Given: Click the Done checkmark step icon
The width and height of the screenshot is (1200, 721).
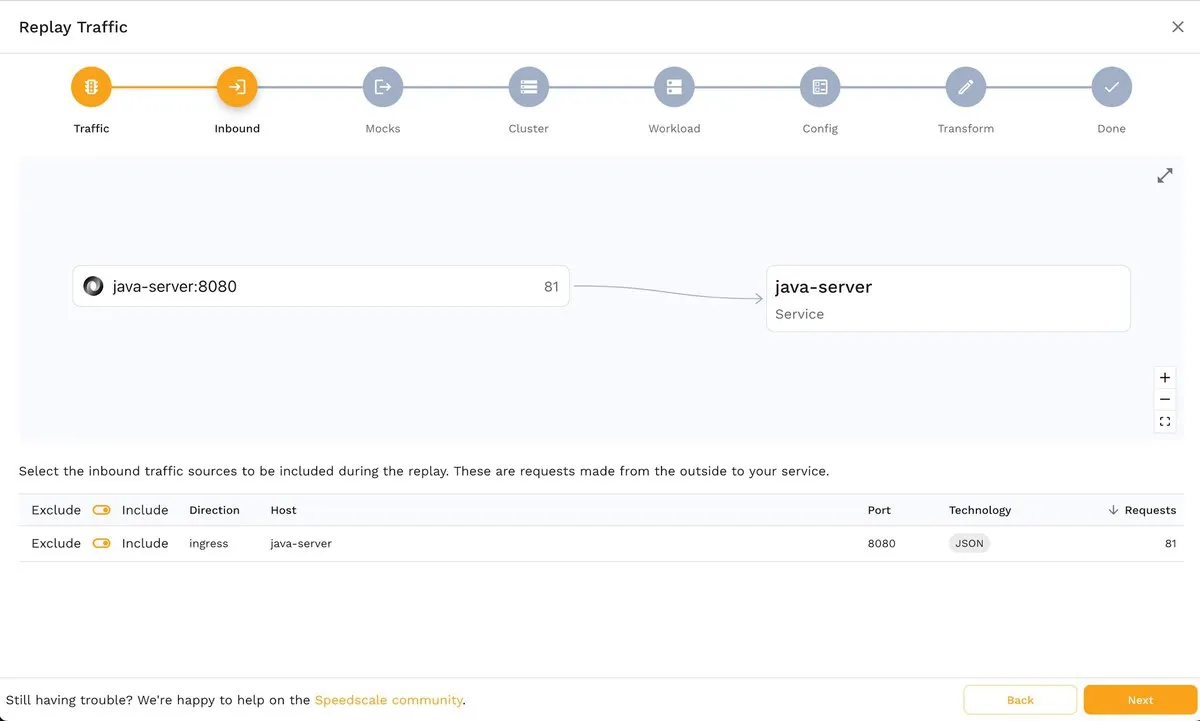Looking at the screenshot, I should 1111,87.
